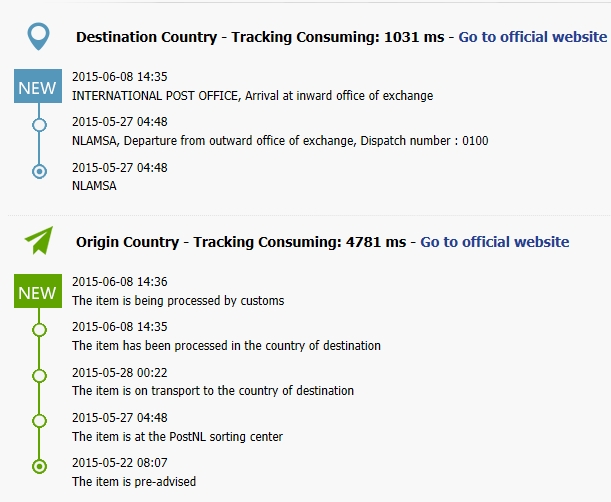
Task: Click the green paper plane origin icon
Action: (39, 240)
